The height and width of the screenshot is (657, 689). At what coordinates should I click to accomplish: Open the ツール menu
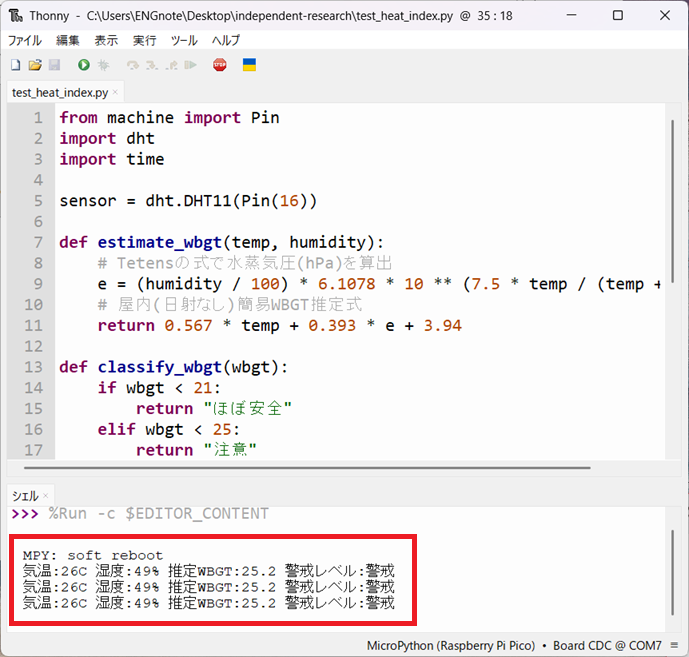(x=184, y=40)
